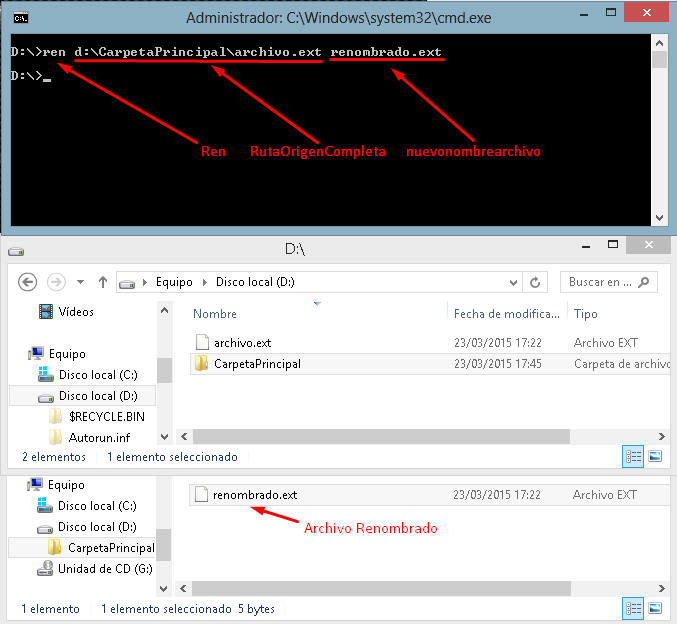Screen dimensions: 677x624
Task: Sort by Tipo column header
Action: click(585, 314)
